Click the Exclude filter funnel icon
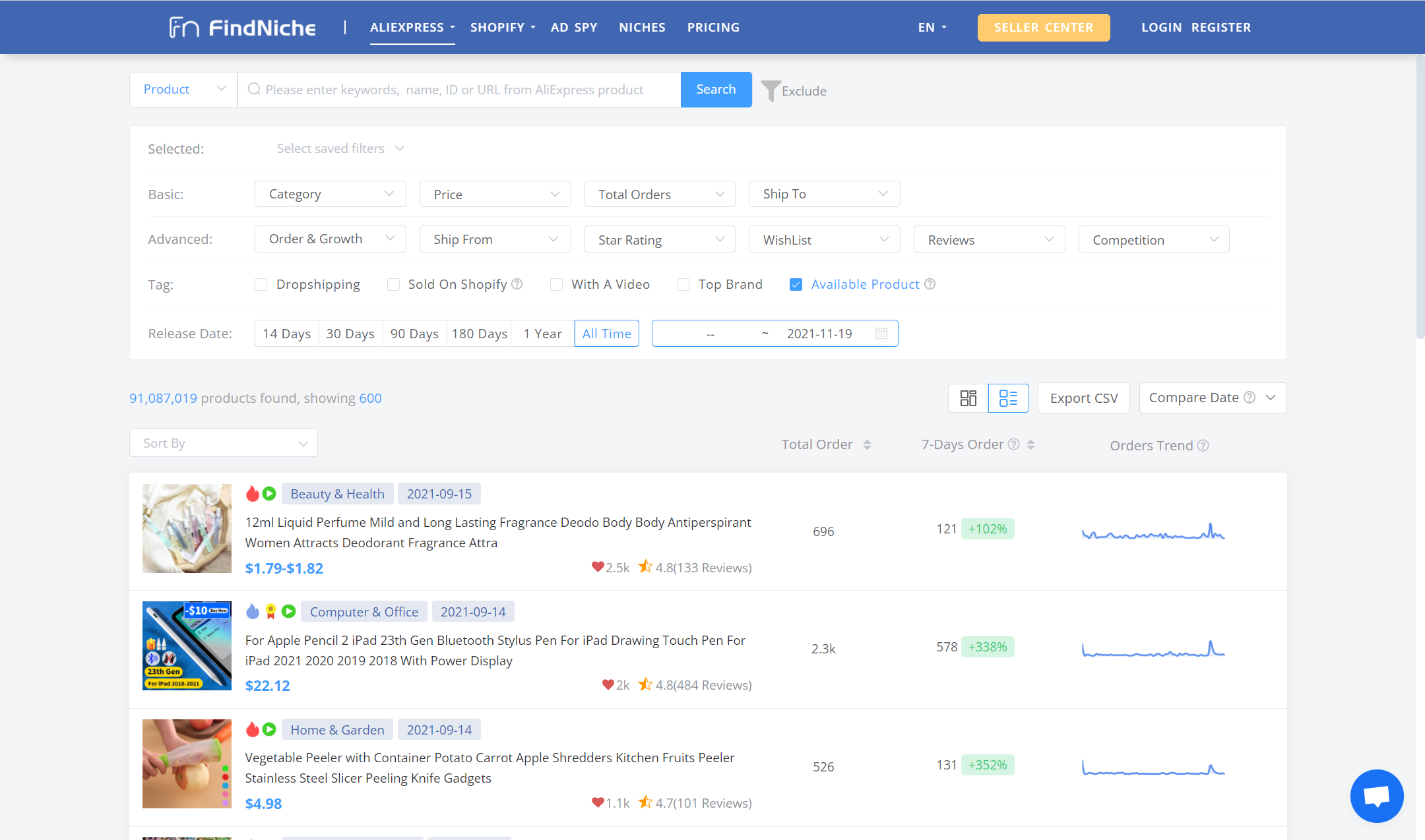Screen dimensions: 1425x840 pyautogui.click(x=771, y=91)
